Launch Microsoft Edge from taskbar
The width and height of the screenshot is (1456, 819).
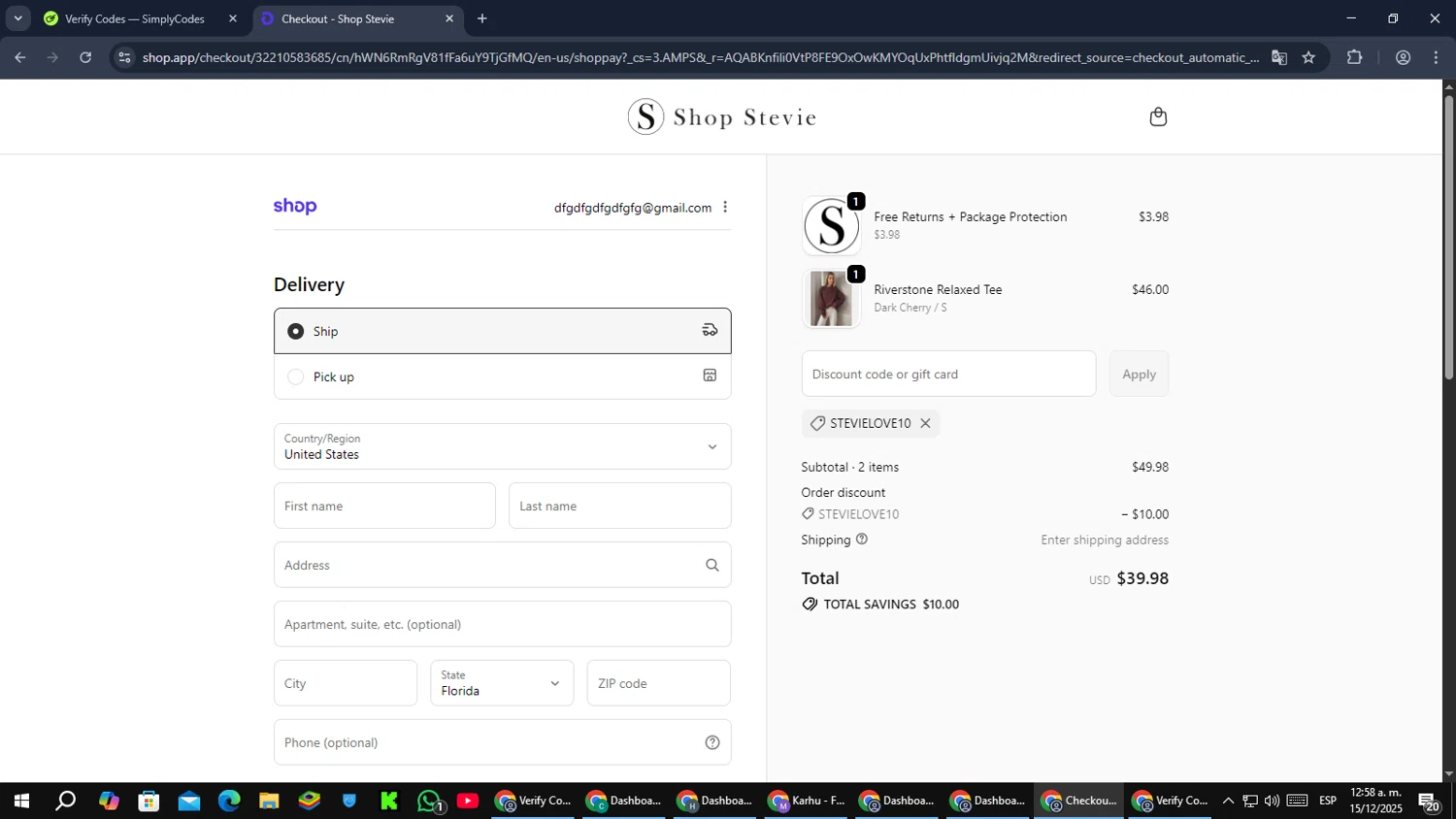coord(229,801)
